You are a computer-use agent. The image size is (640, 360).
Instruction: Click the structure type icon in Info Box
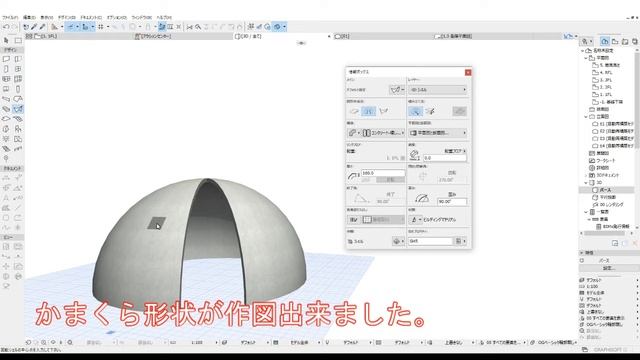[353, 133]
